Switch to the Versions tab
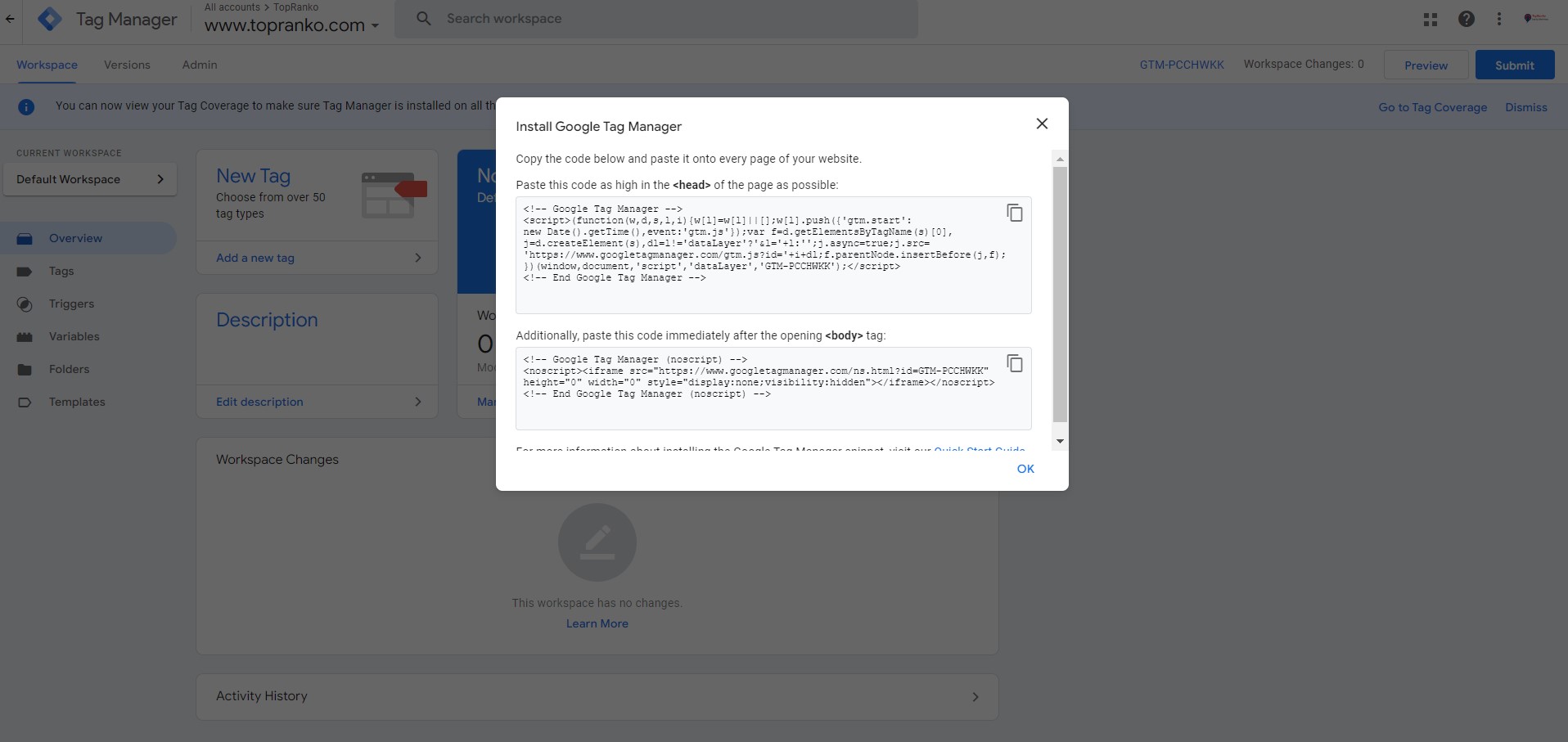 point(127,65)
